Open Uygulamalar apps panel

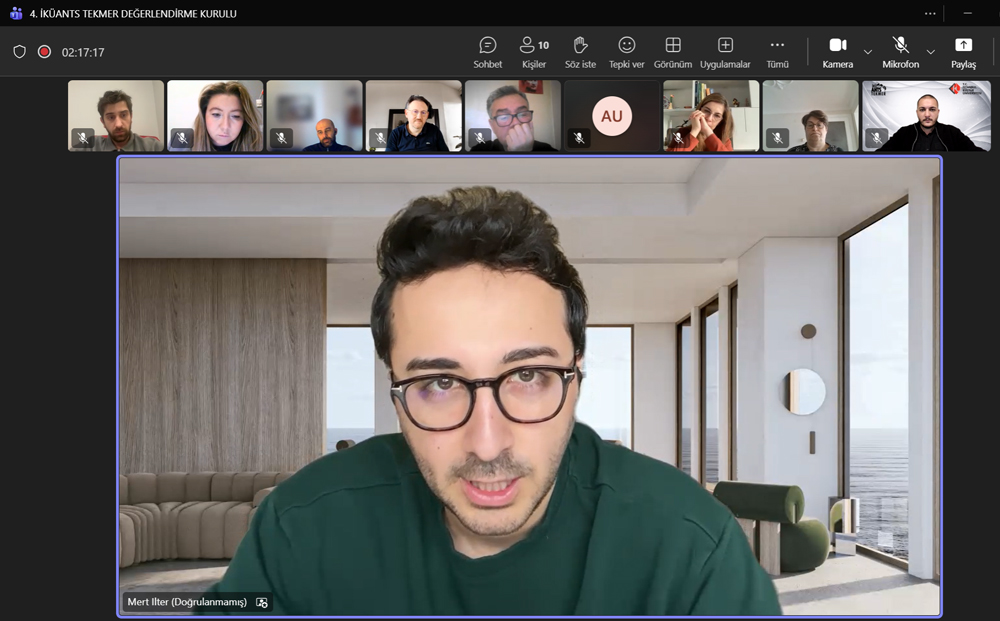725,52
